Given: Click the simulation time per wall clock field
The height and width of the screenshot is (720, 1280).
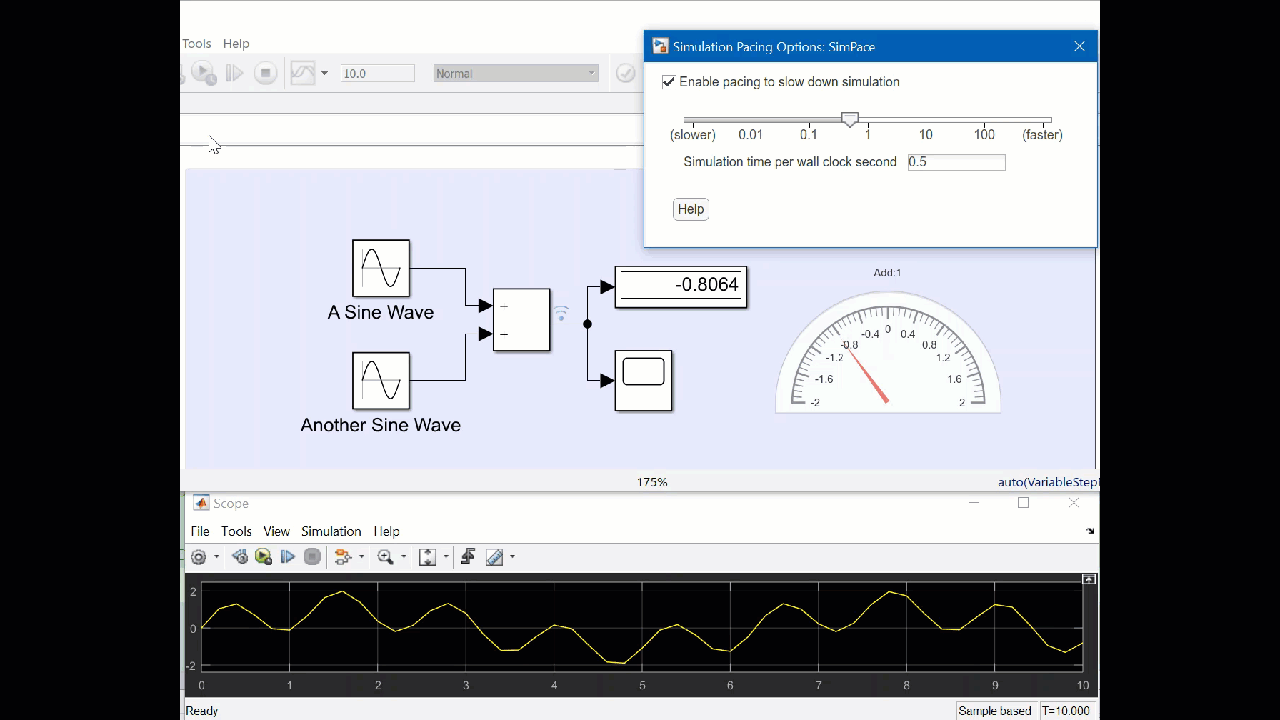Looking at the screenshot, I should (x=956, y=162).
